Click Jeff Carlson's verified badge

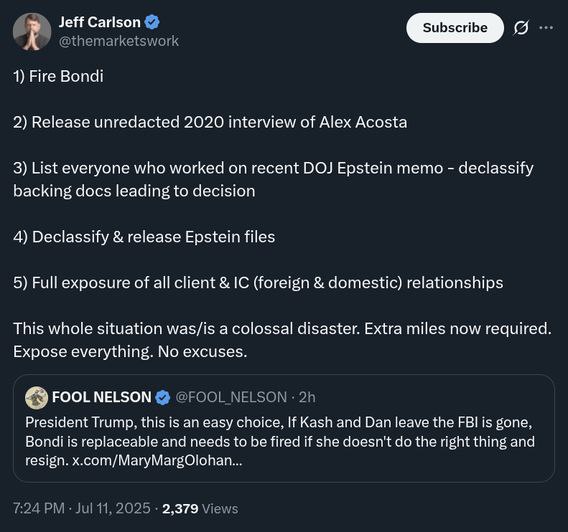click(x=152, y=22)
